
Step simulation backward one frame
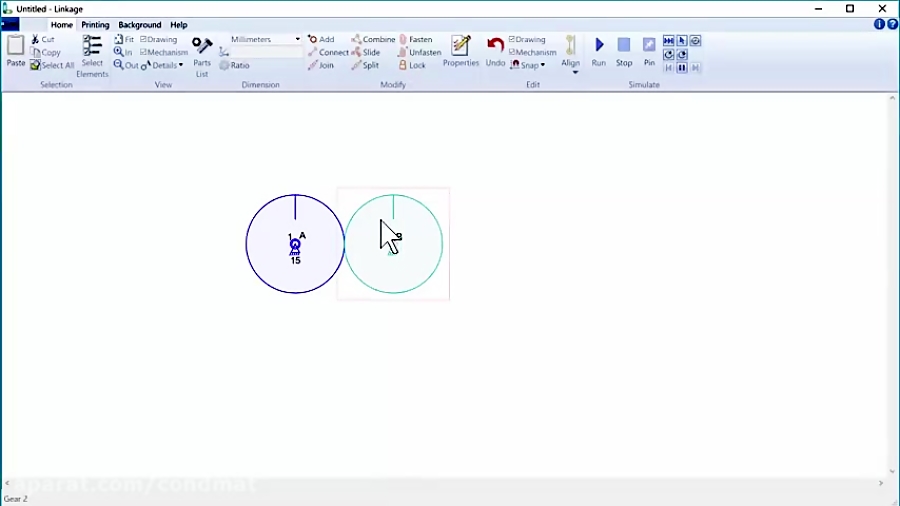tap(669, 68)
